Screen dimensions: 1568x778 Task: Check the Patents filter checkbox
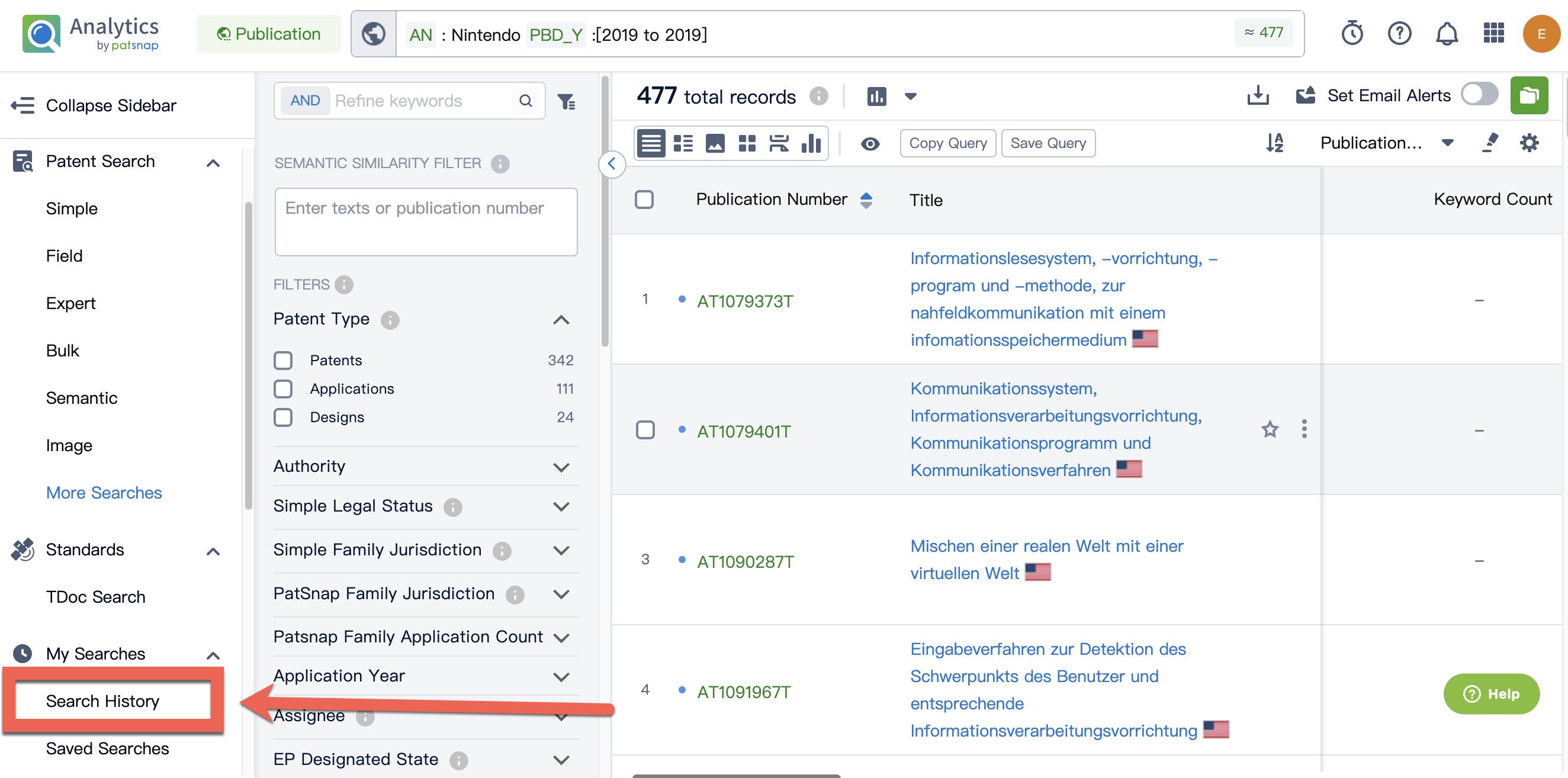tap(283, 361)
